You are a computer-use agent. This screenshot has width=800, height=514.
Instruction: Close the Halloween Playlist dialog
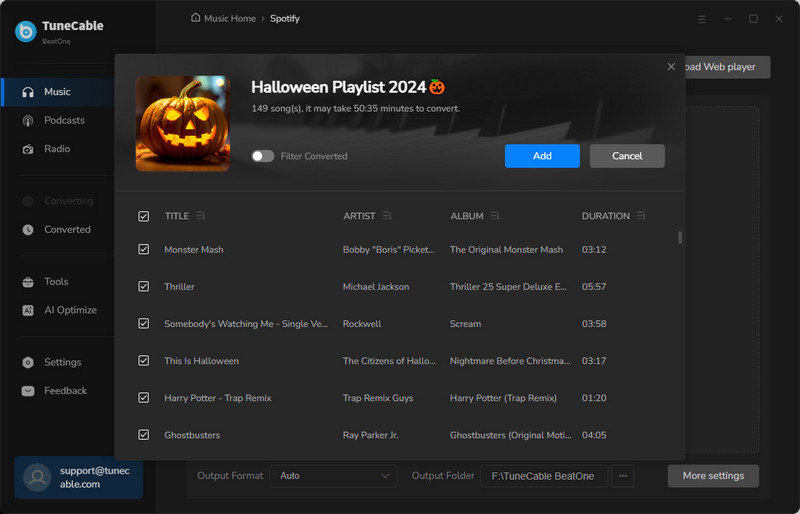[x=671, y=66]
